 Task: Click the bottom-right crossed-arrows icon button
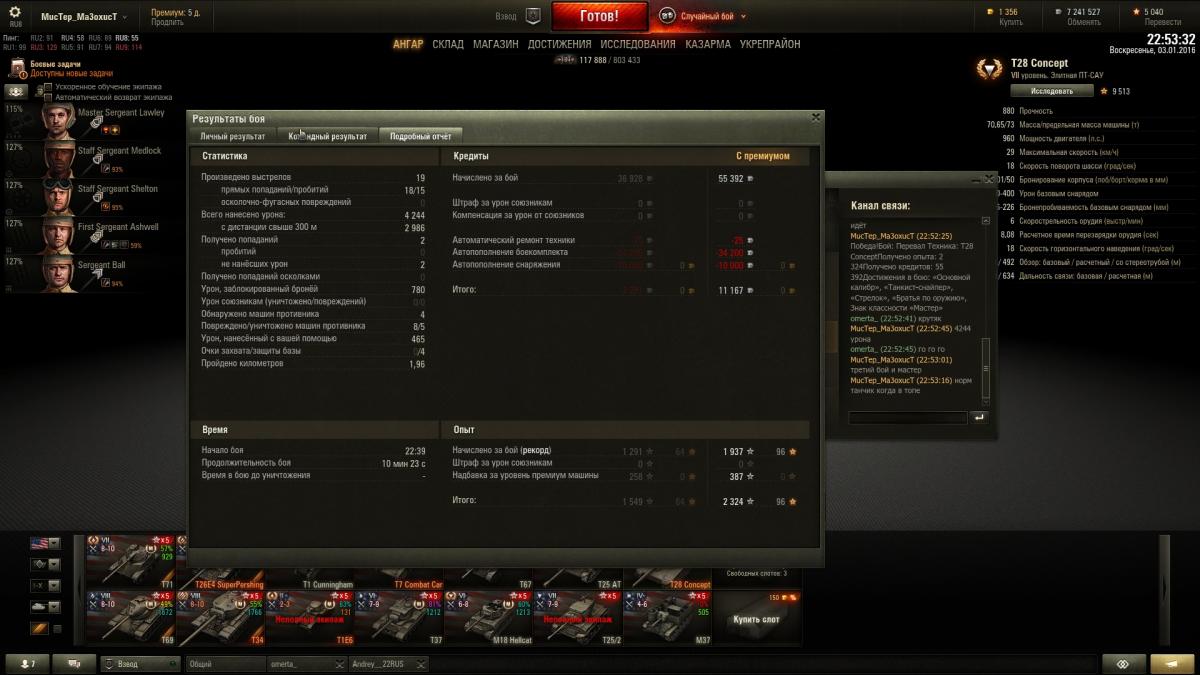(x=1123, y=664)
